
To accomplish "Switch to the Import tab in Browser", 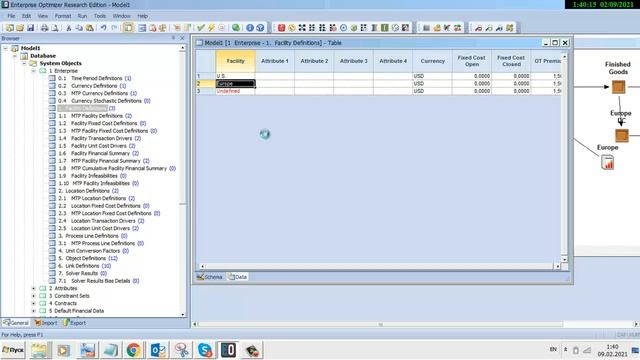I will point(46,322).
